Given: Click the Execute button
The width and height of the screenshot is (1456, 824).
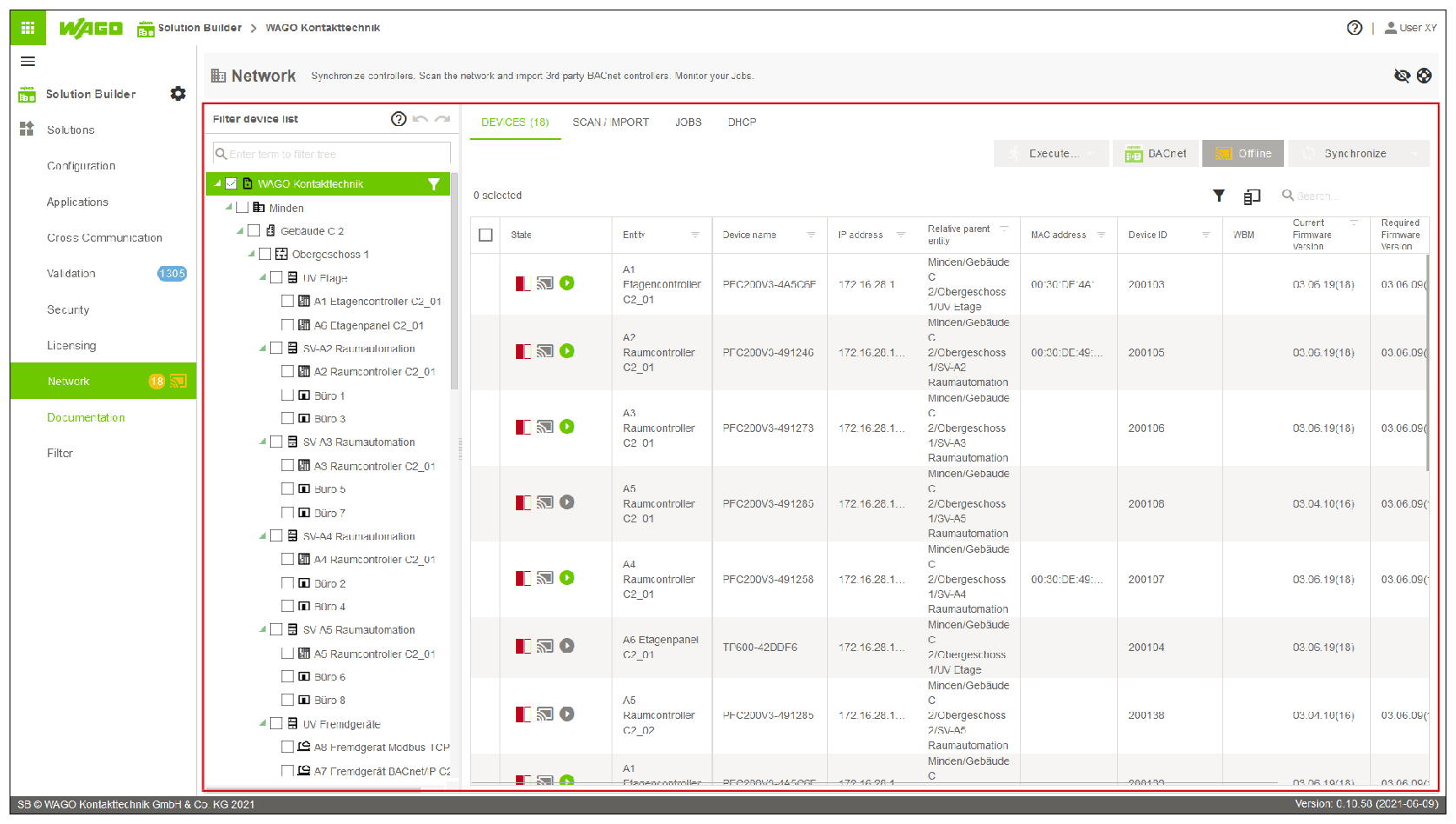Looking at the screenshot, I should pyautogui.click(x=1051, y=154).
